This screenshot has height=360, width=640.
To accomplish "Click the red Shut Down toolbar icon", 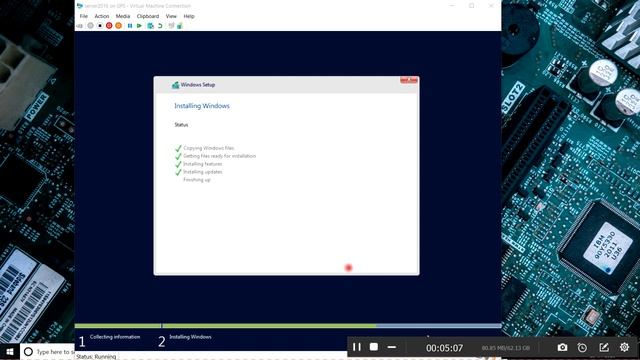I will (x=109, y=26).
